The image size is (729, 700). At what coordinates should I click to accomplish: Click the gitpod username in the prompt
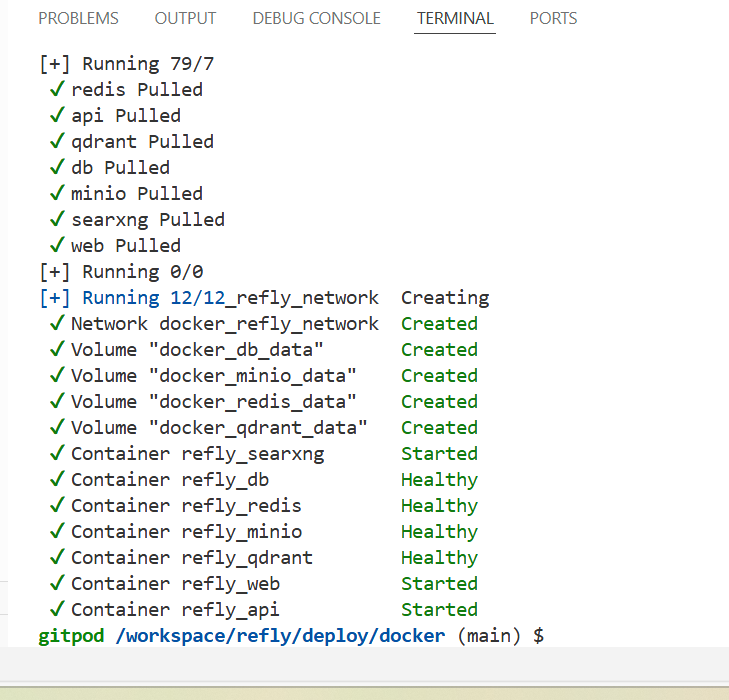(x=71, y=636)
